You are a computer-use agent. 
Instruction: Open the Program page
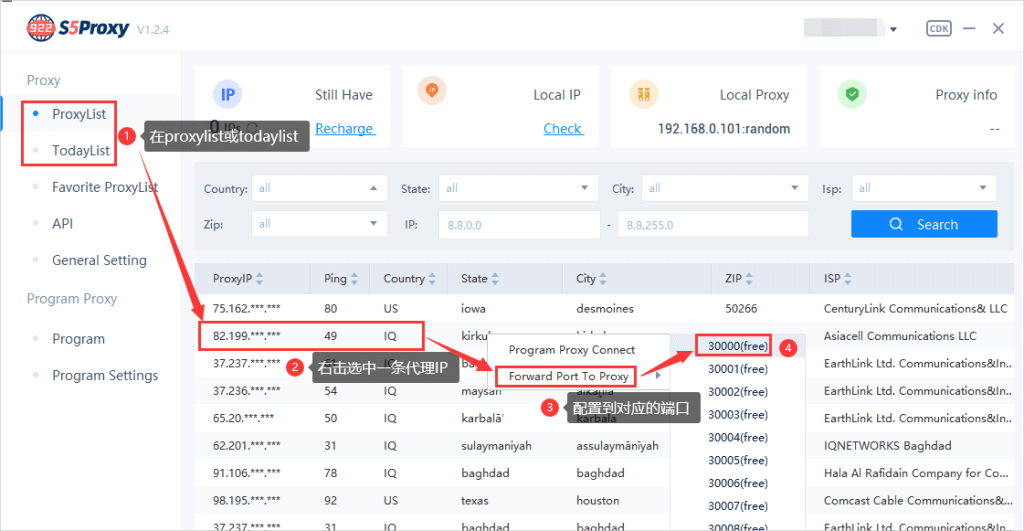pyautogui.click(x=78, y=338)
